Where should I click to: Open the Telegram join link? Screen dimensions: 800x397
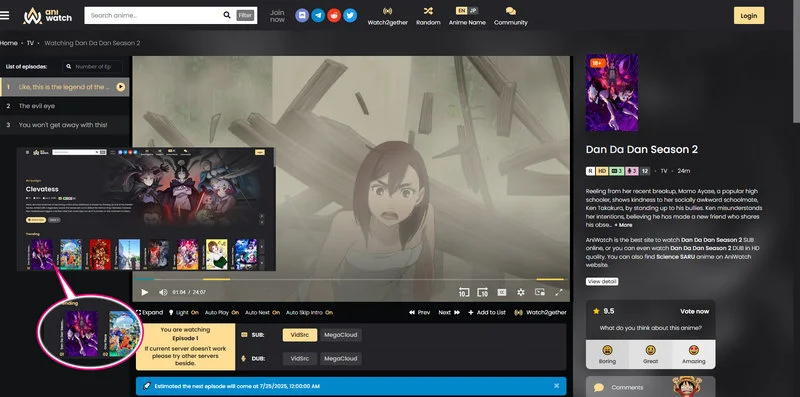[x=318, y=15]
